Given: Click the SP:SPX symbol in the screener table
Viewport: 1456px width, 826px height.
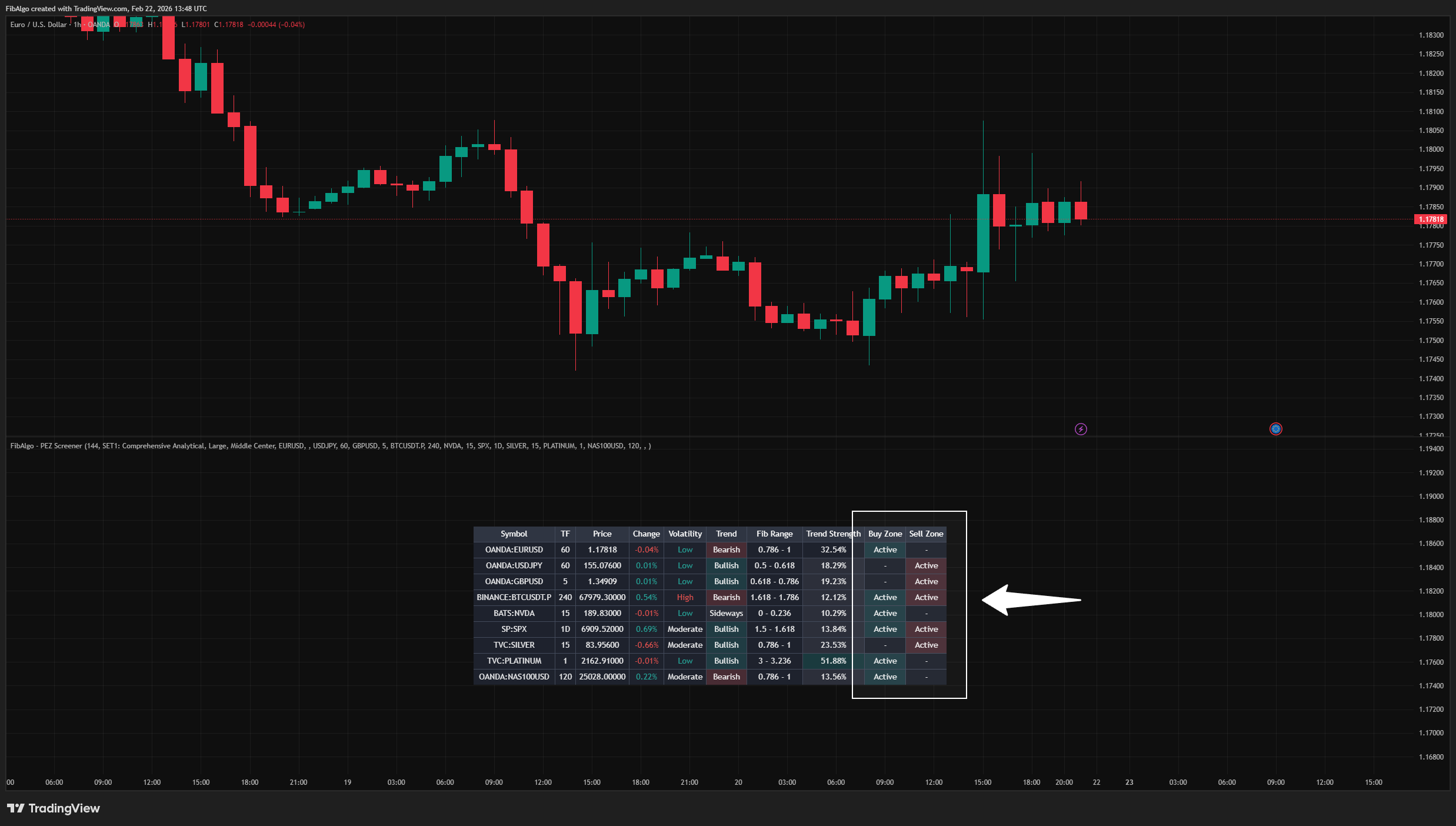Looking at the screenshot, I should (x=514, y=629).
